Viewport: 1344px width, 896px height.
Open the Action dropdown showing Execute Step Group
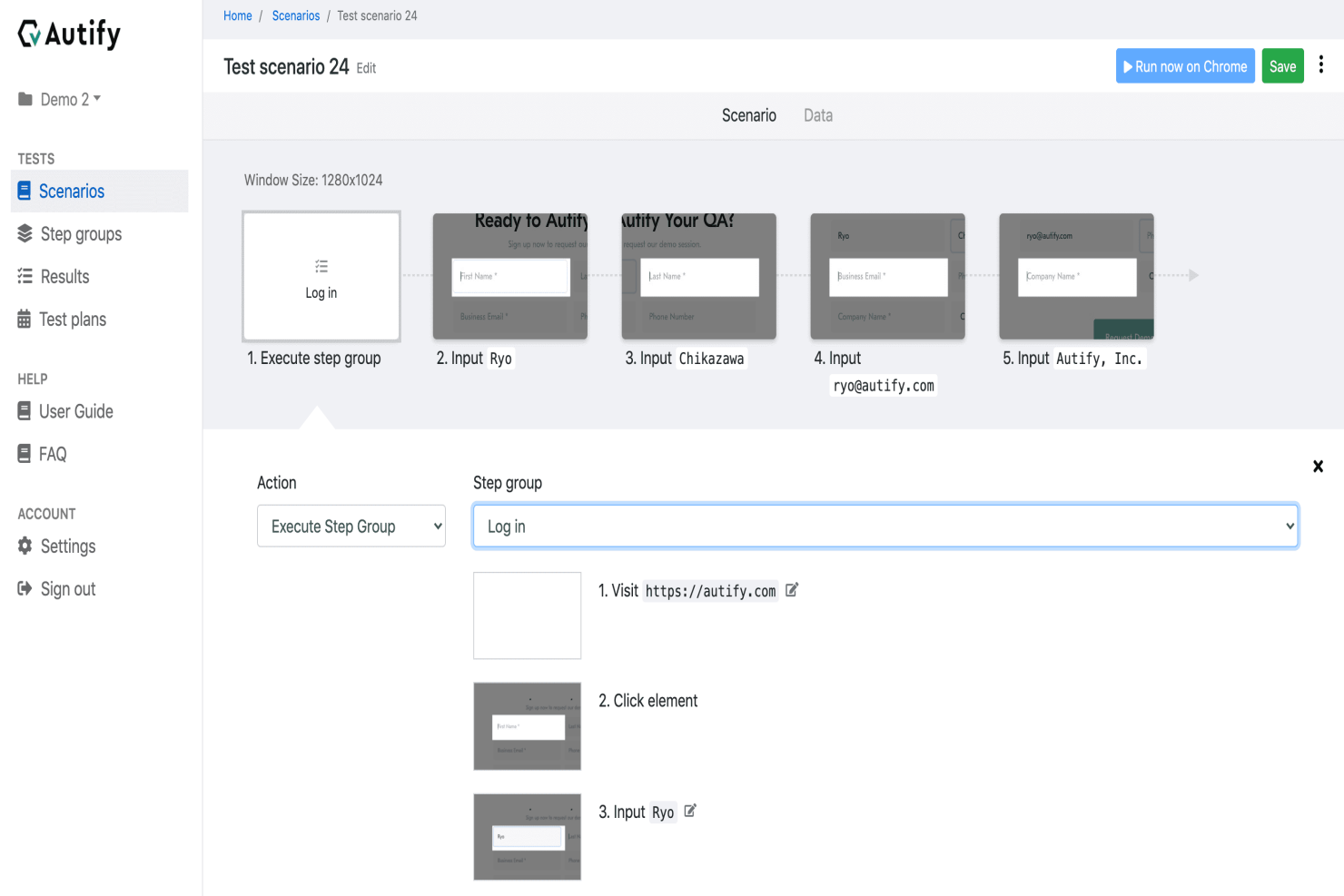pos(351,526)
